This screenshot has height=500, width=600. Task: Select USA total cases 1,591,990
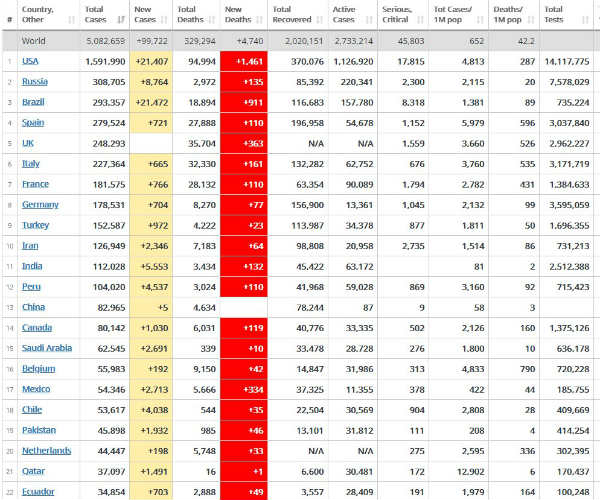pos(106,62)
